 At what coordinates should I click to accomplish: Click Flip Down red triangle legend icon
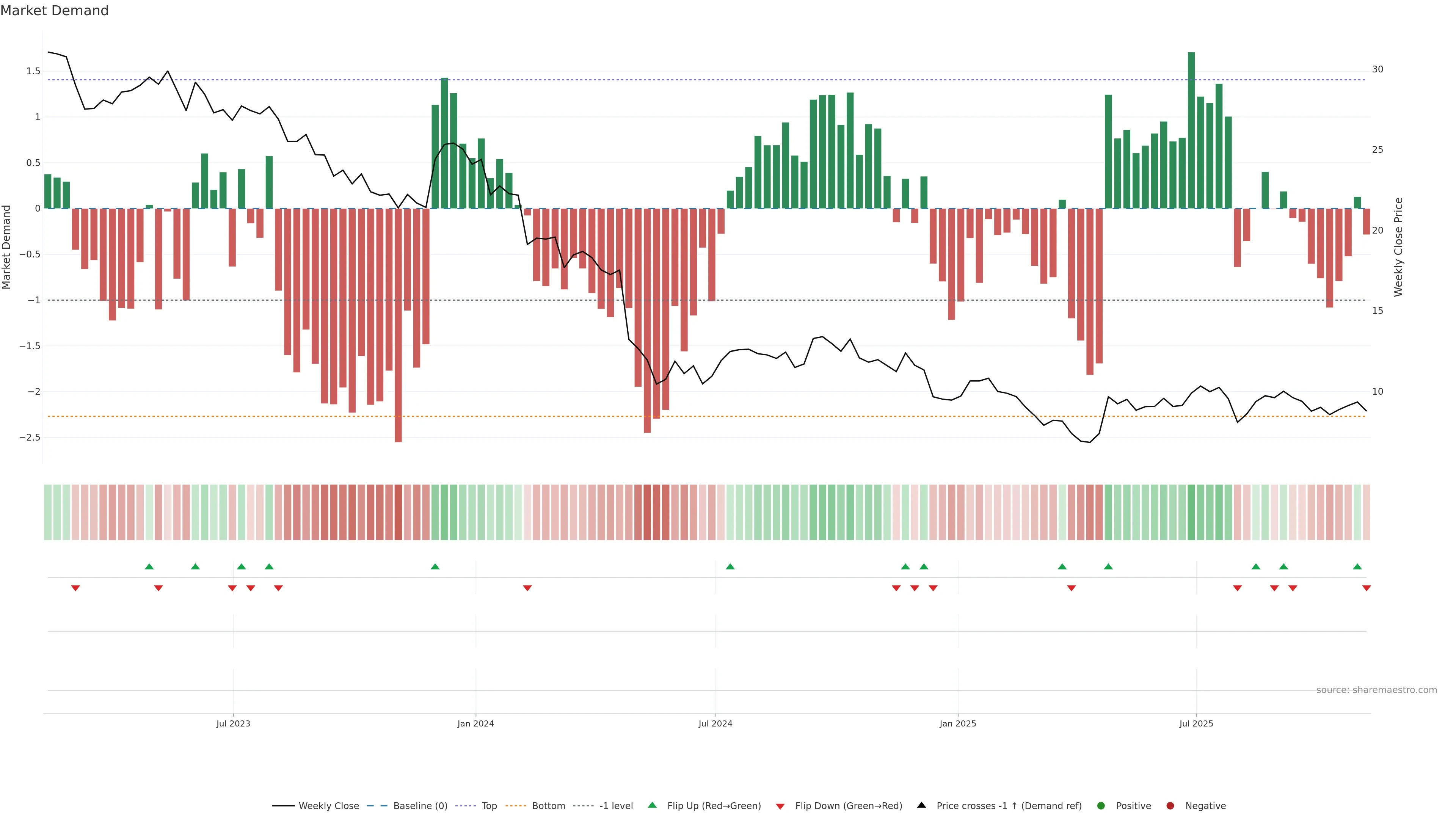780,806
